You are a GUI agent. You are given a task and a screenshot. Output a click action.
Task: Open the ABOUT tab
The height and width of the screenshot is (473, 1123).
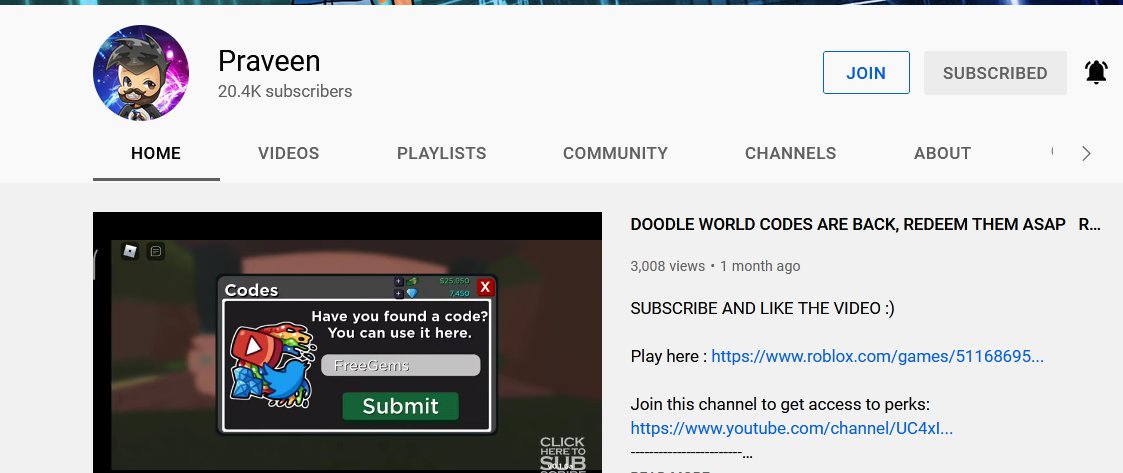(942, 153)
